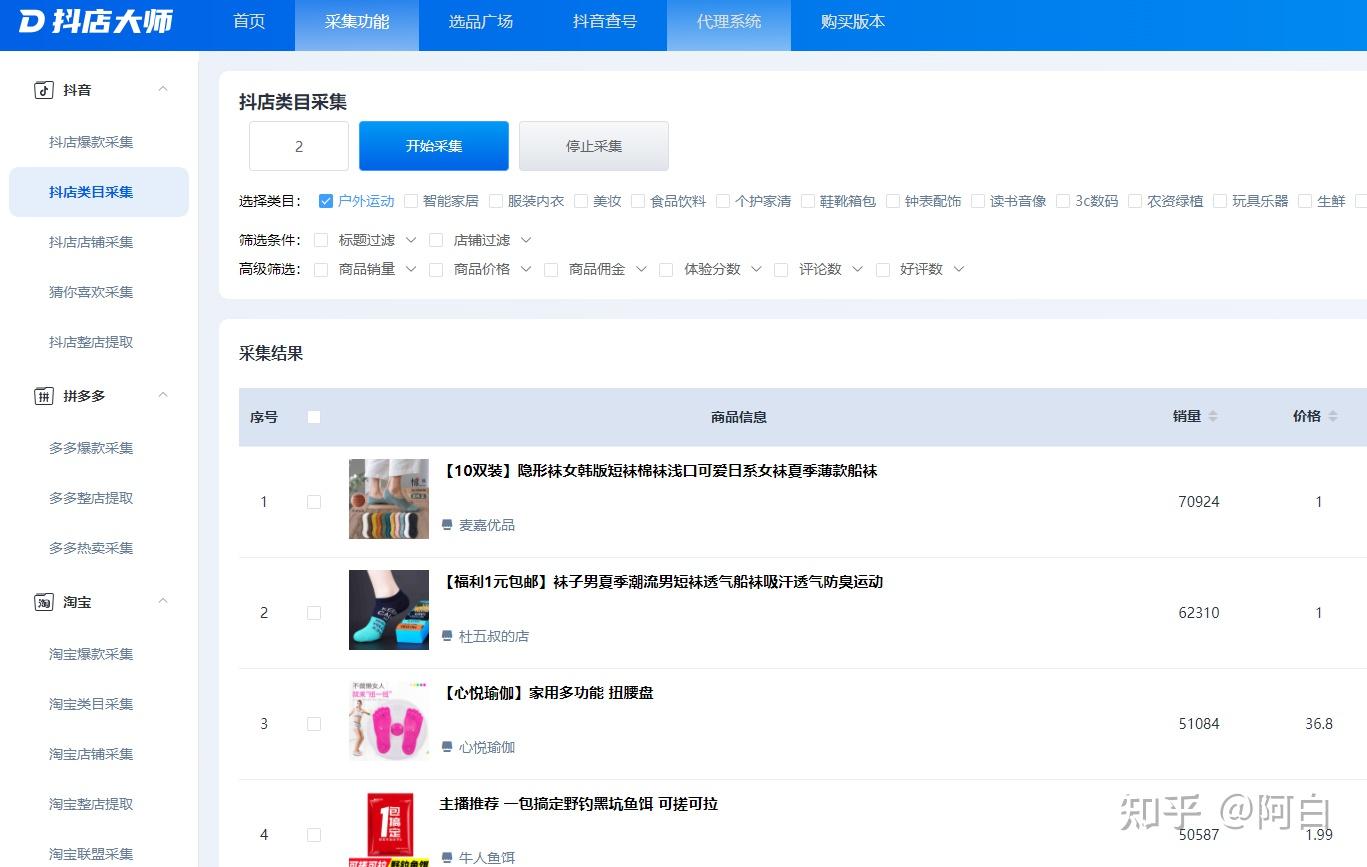
Task: Open the 首页 tab
Action: tap(249, 22)
